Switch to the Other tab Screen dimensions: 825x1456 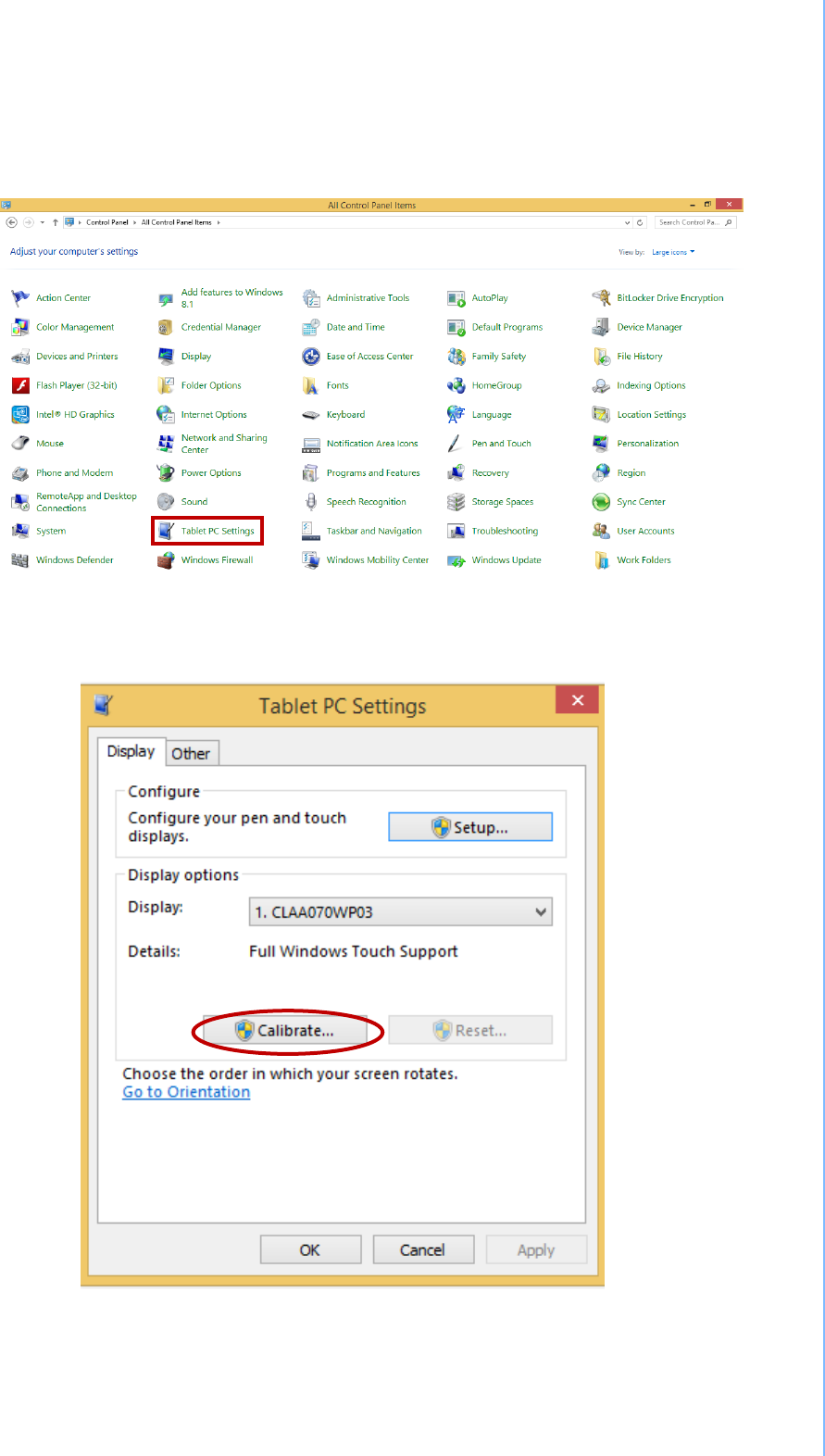(x=191, y=753)
